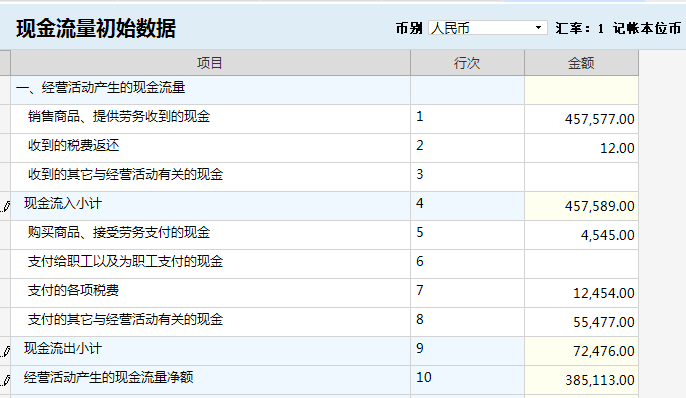Click the 金额 column header

(x=581, y=63)
